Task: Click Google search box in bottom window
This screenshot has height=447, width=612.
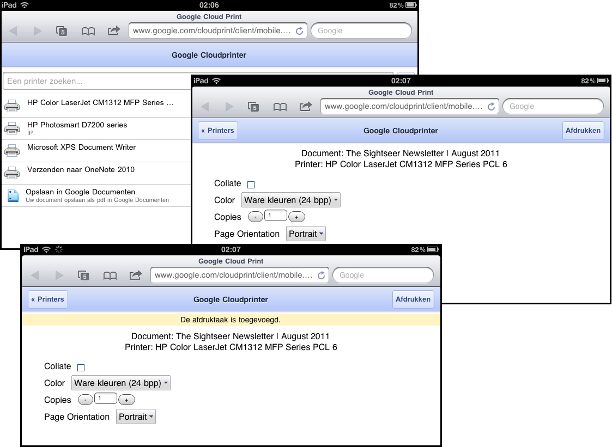Action: 383,276
